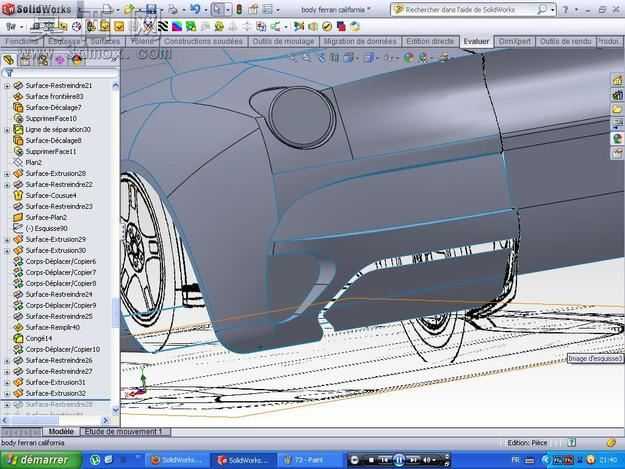Click the Next track button in media player

(x=413, y=460)
